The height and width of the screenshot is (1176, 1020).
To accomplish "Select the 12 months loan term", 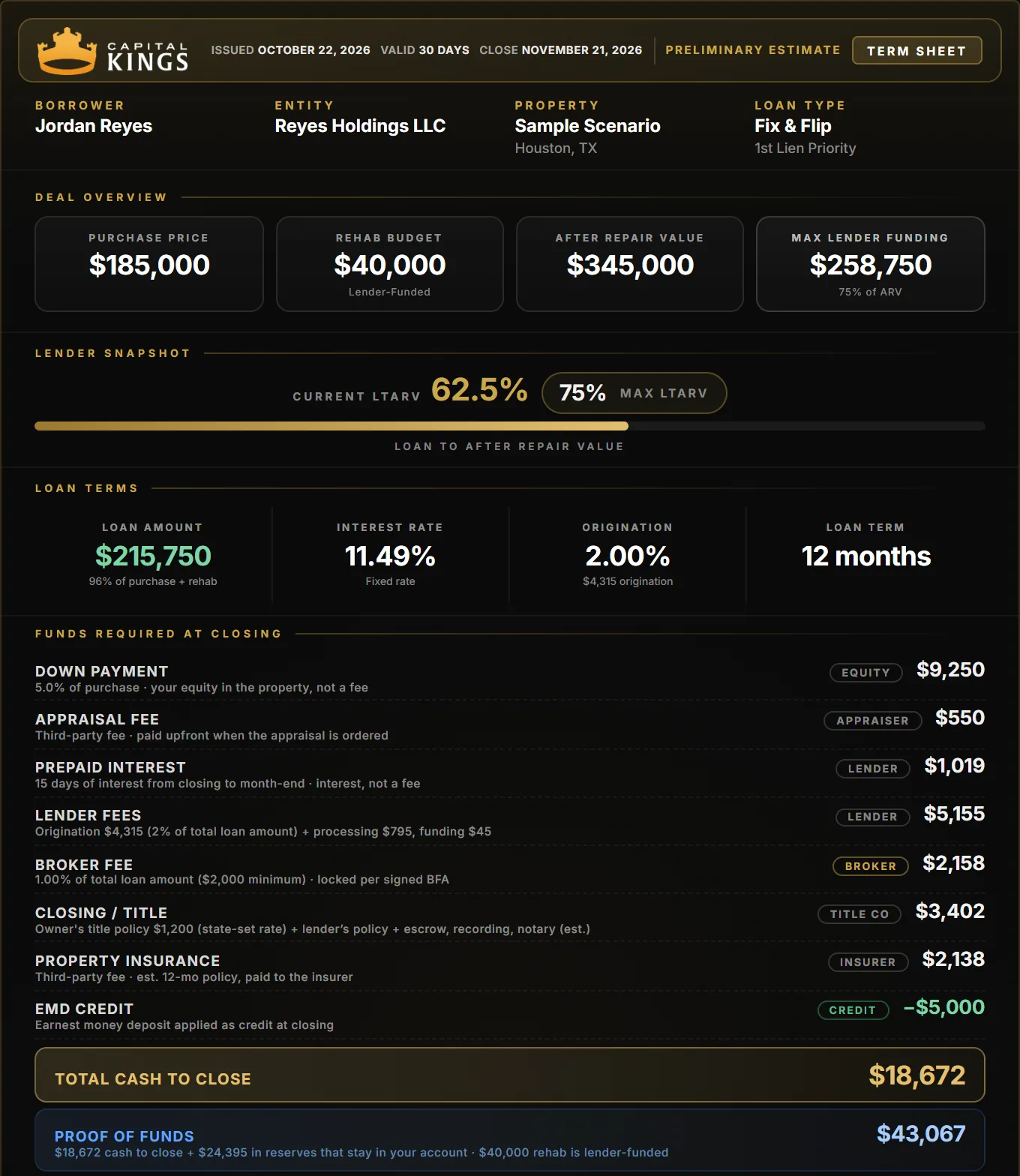I will [866, 556].
